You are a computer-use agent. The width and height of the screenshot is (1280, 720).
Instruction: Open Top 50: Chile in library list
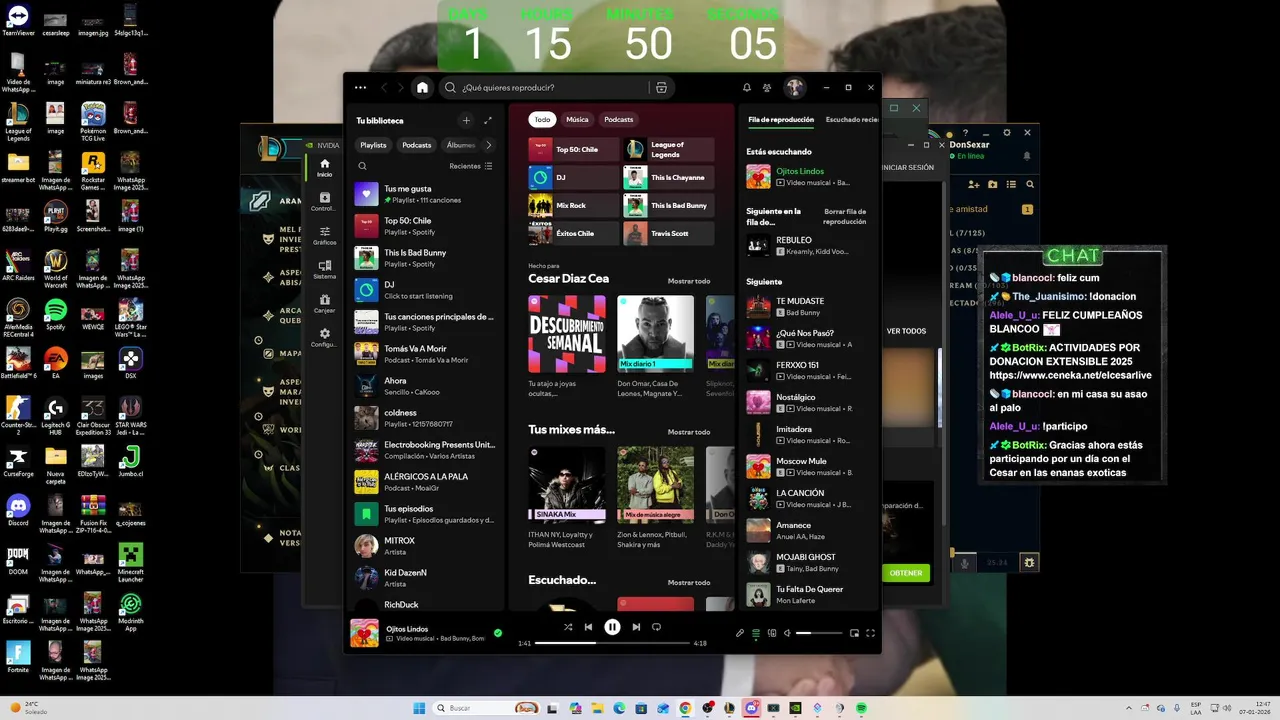[x=427, y=226]
